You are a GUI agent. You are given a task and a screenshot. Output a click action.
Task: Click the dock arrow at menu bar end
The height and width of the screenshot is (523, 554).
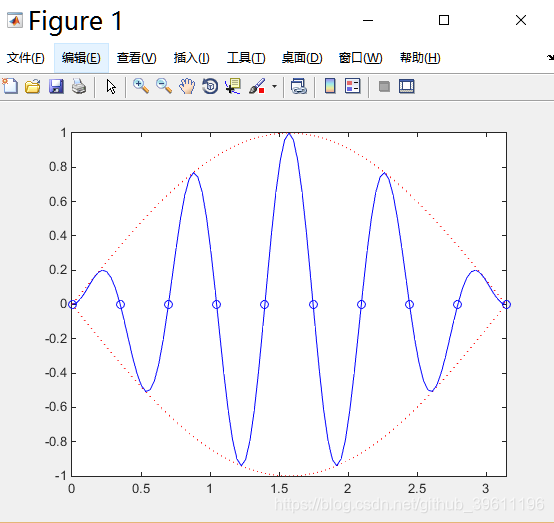pyautogui.click(x=550, y=57)
